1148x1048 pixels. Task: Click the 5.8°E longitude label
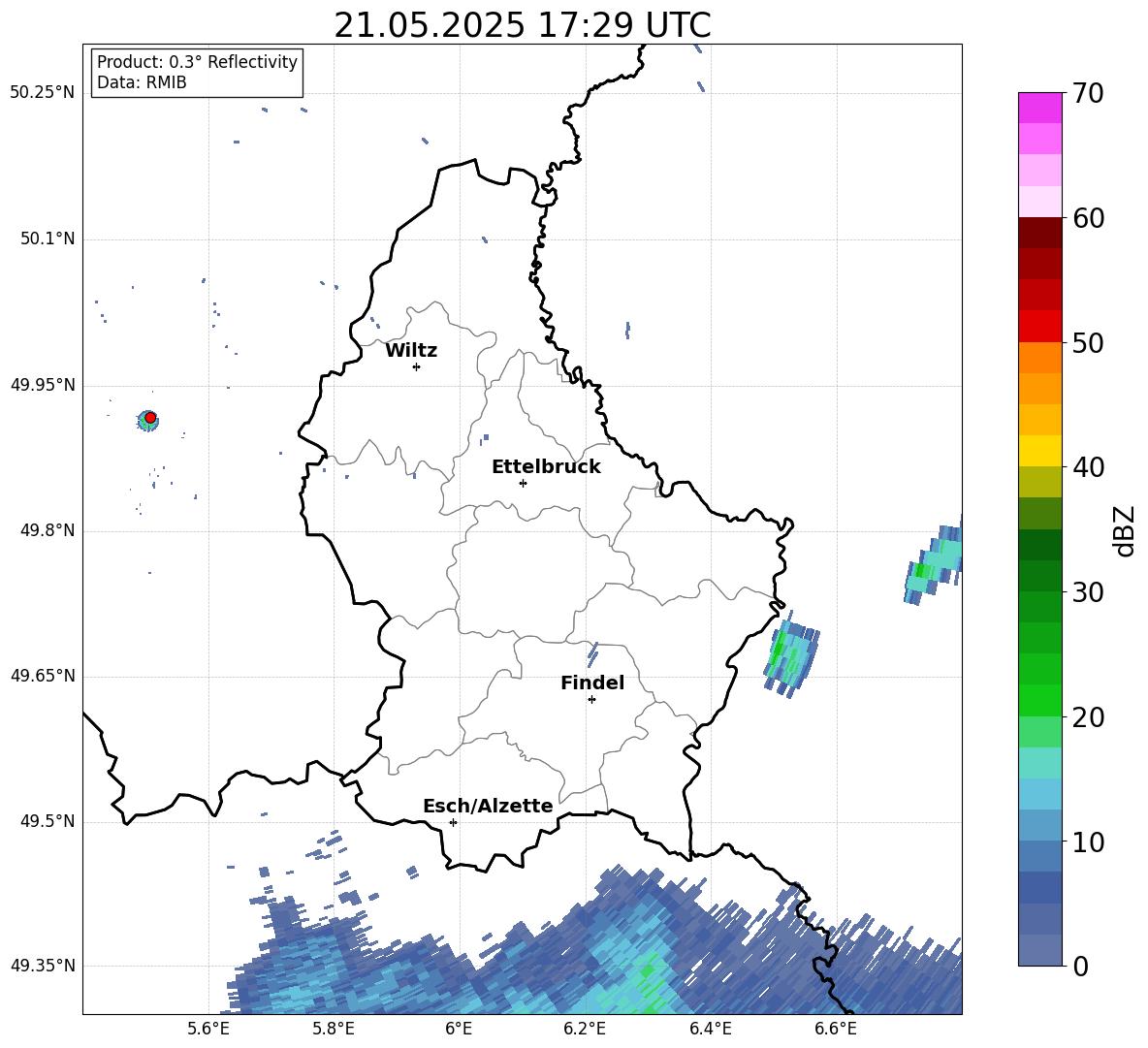[x=334, y=1029]
